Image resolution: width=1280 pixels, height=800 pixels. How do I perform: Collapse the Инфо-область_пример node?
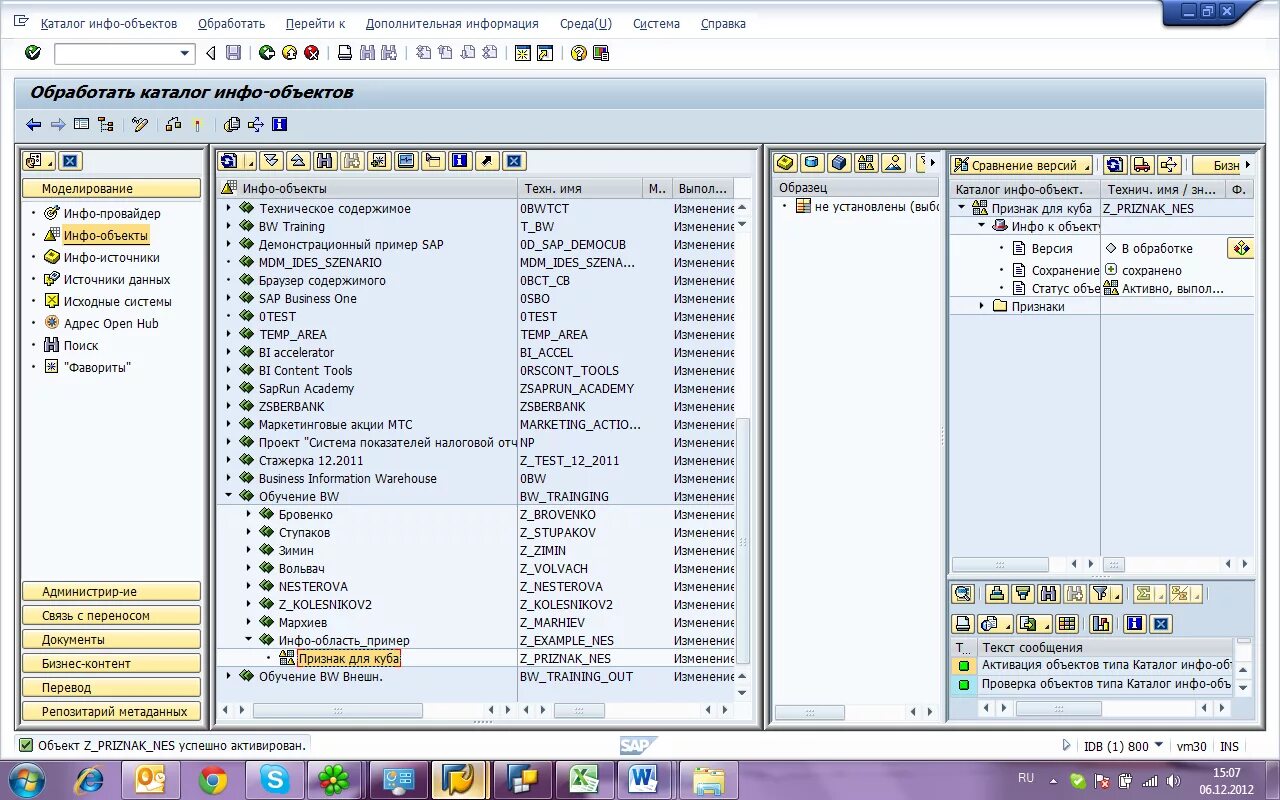(x=248, y=640)
